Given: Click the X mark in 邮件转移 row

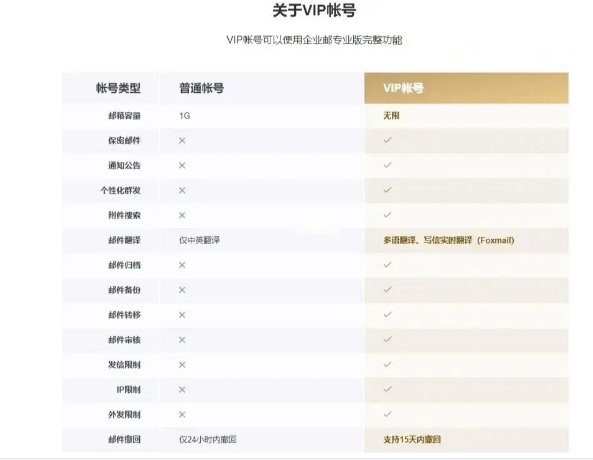Looking at the screenshot, I should 182,315.
